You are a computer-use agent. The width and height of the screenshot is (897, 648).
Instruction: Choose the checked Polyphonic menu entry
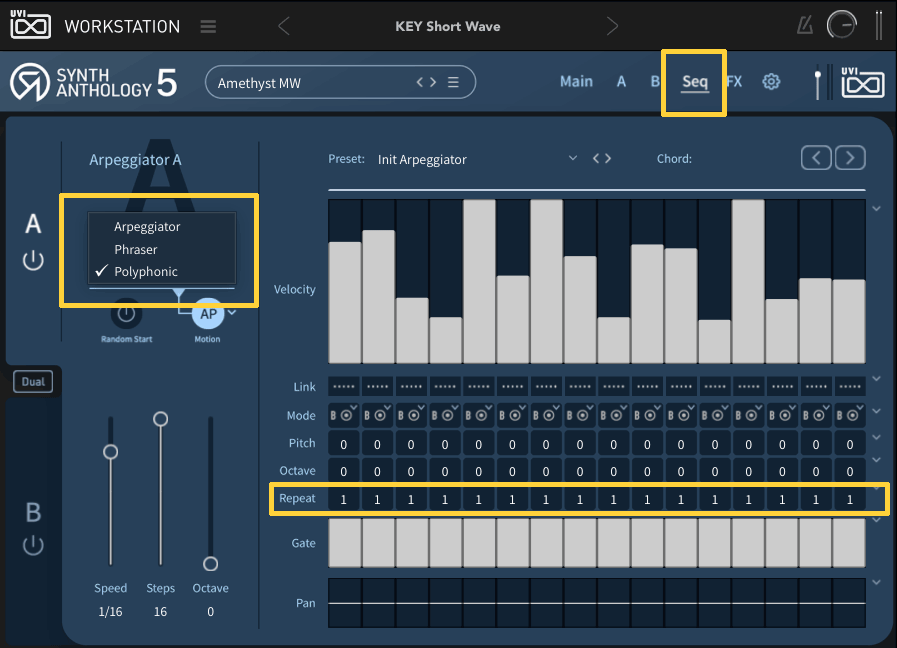click(146, 272)
